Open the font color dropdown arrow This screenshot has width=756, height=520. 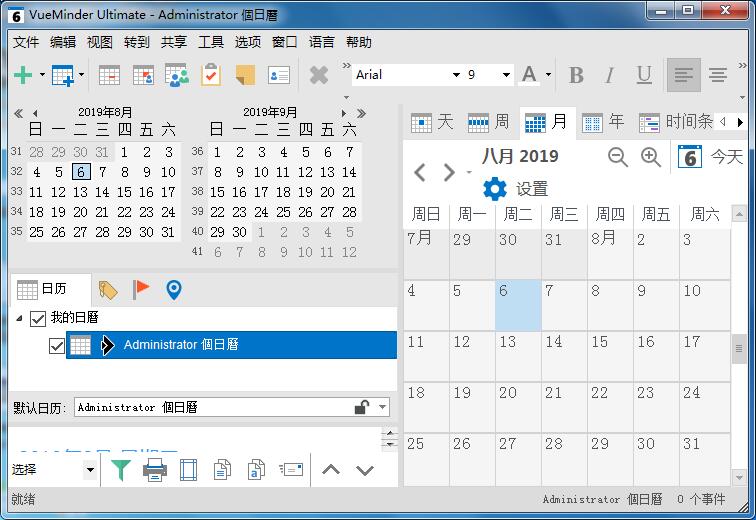tap(549, 75)
